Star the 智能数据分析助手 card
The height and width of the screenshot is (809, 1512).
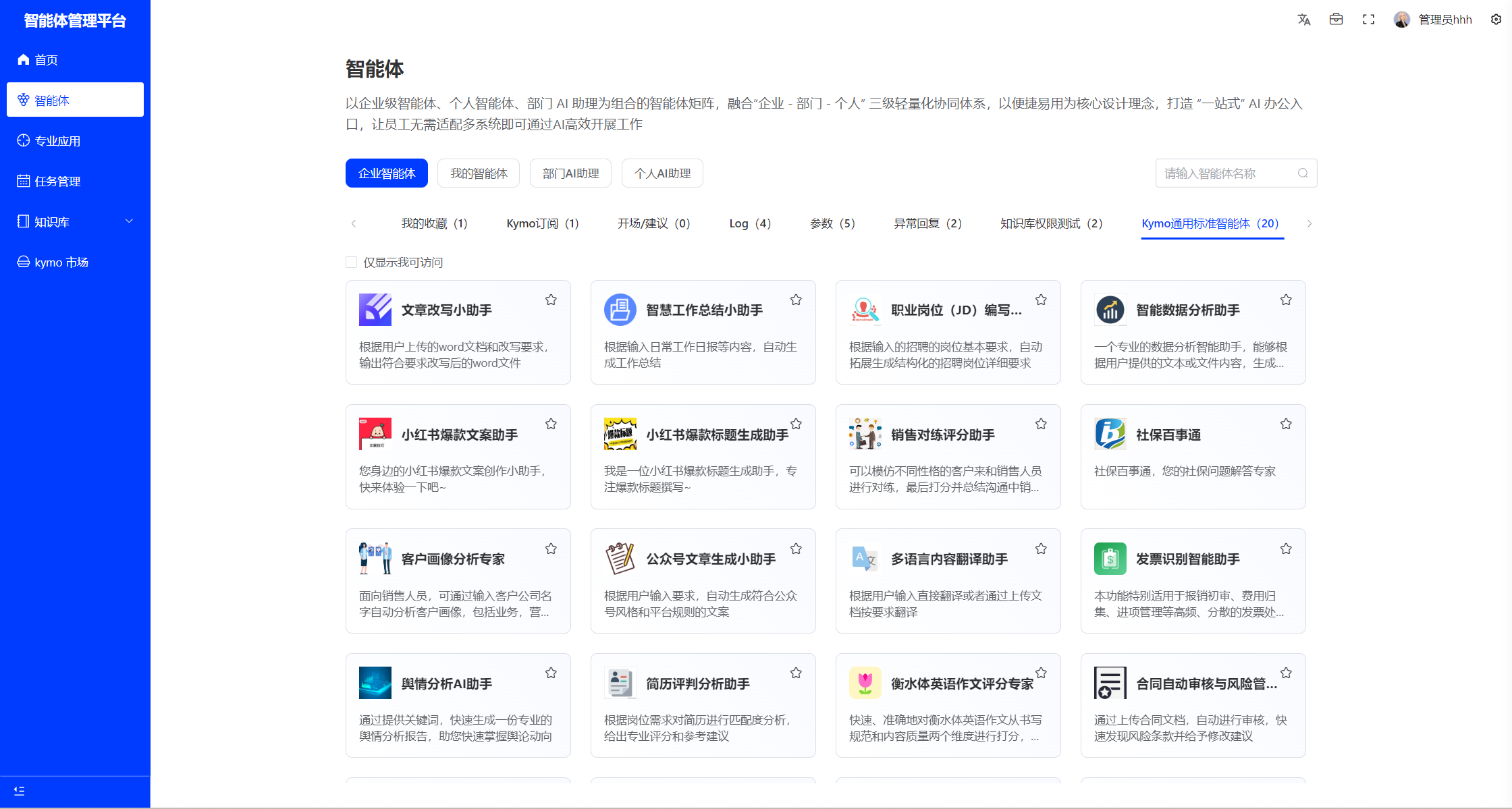pyautogui.click(x=1286, y=300)
